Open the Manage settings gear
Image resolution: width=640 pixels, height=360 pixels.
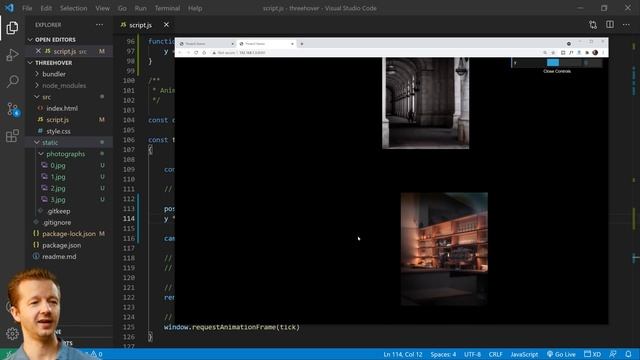(x=12, y=334)
